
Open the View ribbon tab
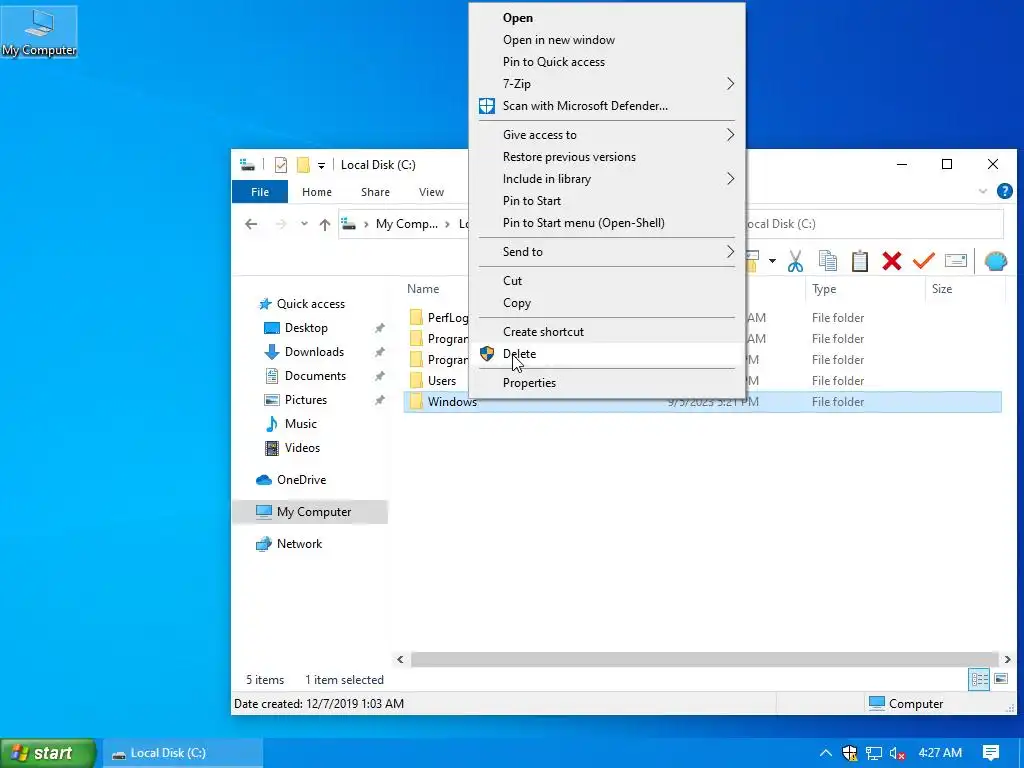click(431, 192)
